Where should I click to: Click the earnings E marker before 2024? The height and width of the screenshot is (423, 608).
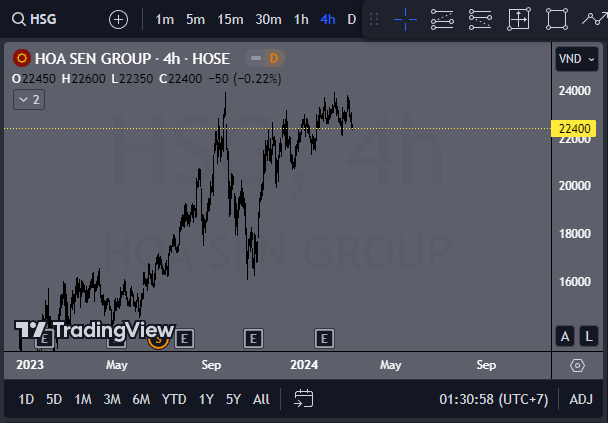pyautogui.click(x=253, y=338)
